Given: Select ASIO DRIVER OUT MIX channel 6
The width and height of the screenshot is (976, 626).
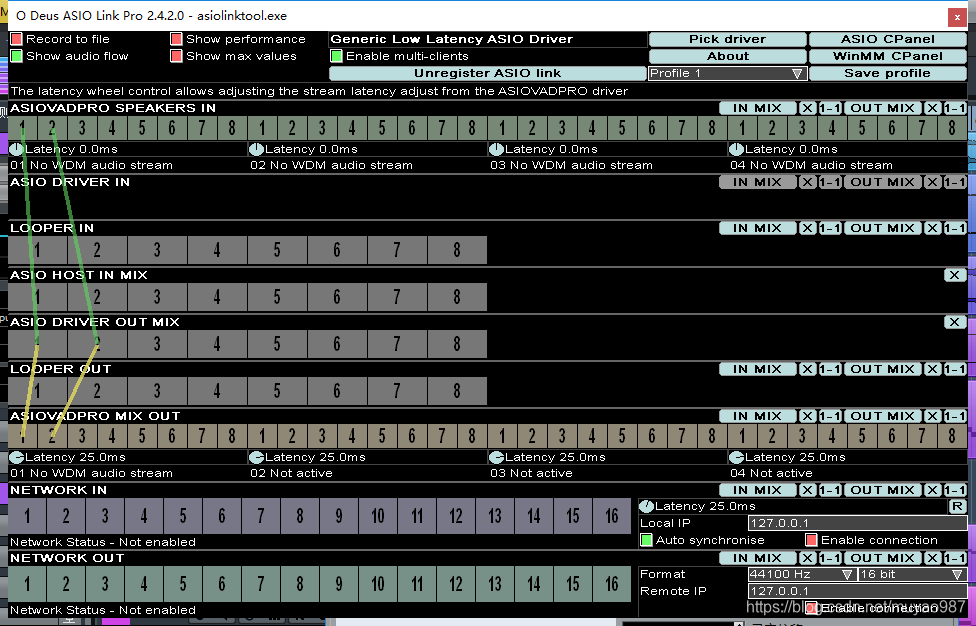Looking at the screenshot, I should click(337, 344).
